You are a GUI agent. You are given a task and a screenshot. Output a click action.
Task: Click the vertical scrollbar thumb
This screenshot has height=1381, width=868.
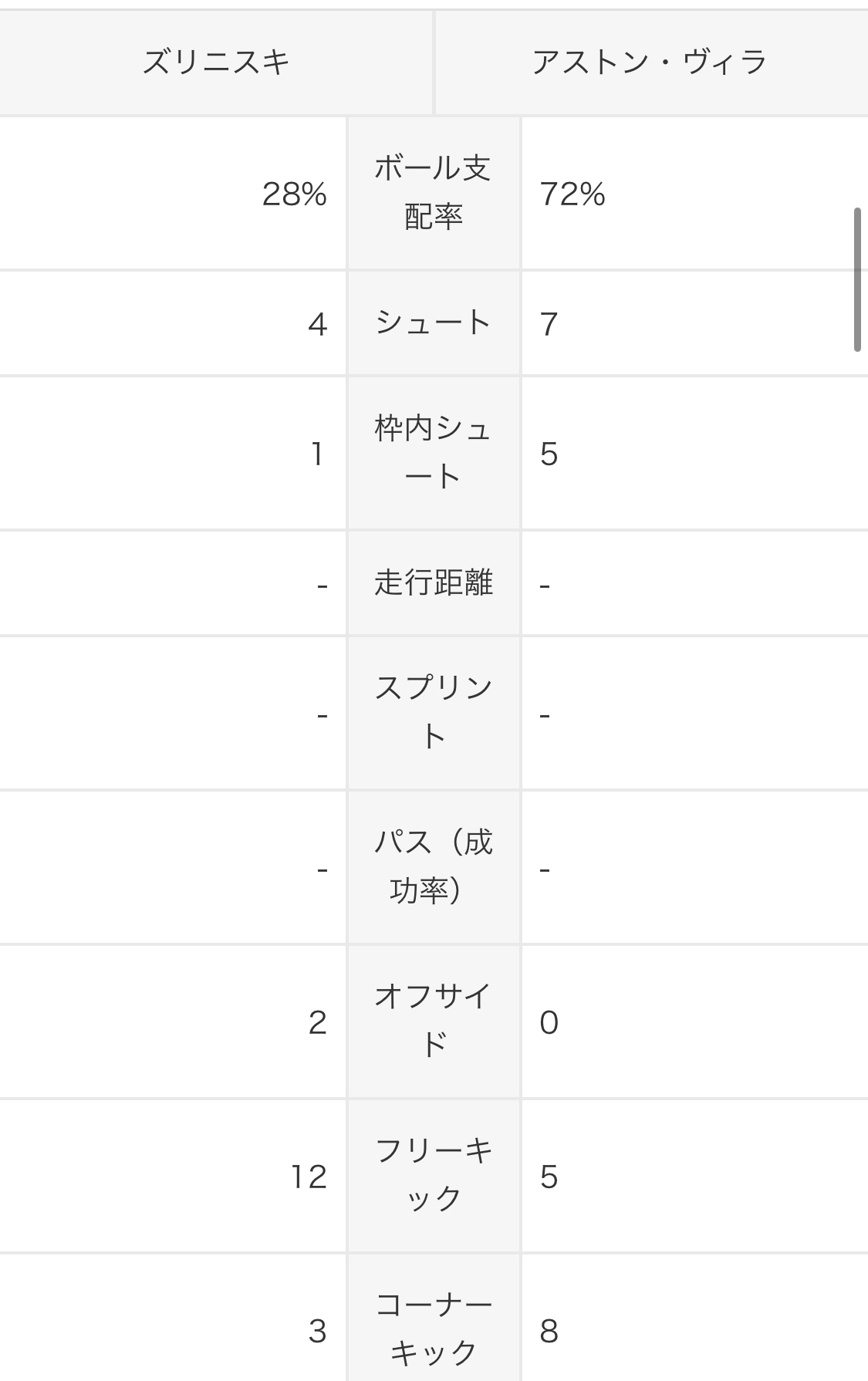pos(857,279)
